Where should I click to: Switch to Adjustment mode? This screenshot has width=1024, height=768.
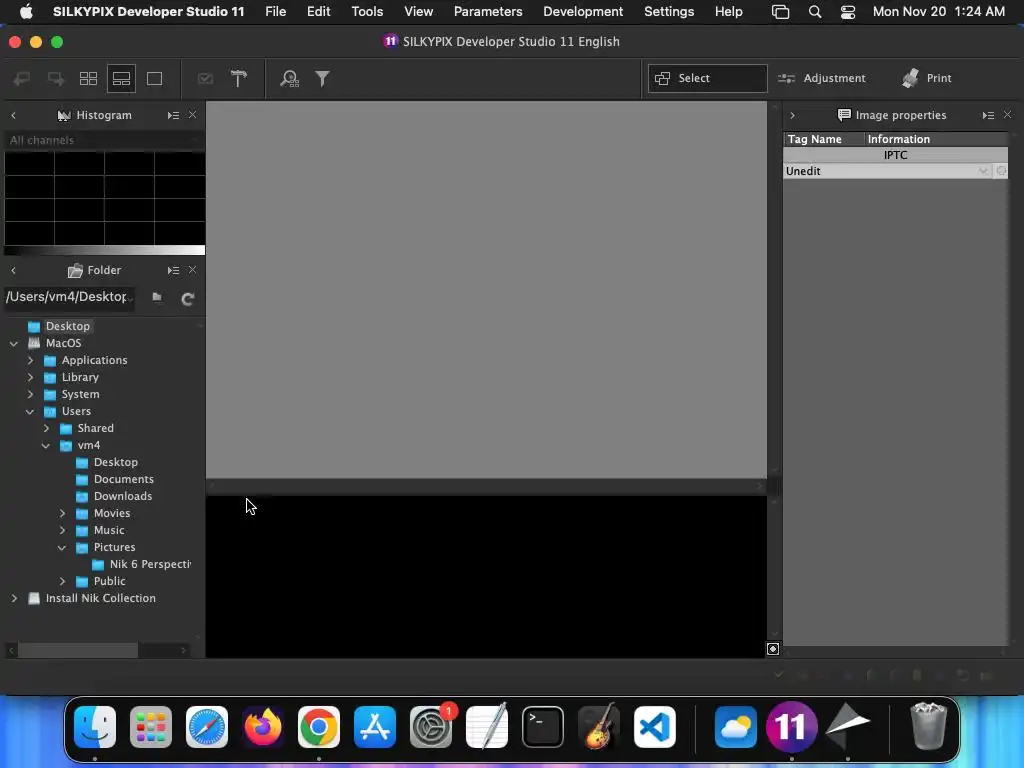pyautogui.click(x=822, y=78)
